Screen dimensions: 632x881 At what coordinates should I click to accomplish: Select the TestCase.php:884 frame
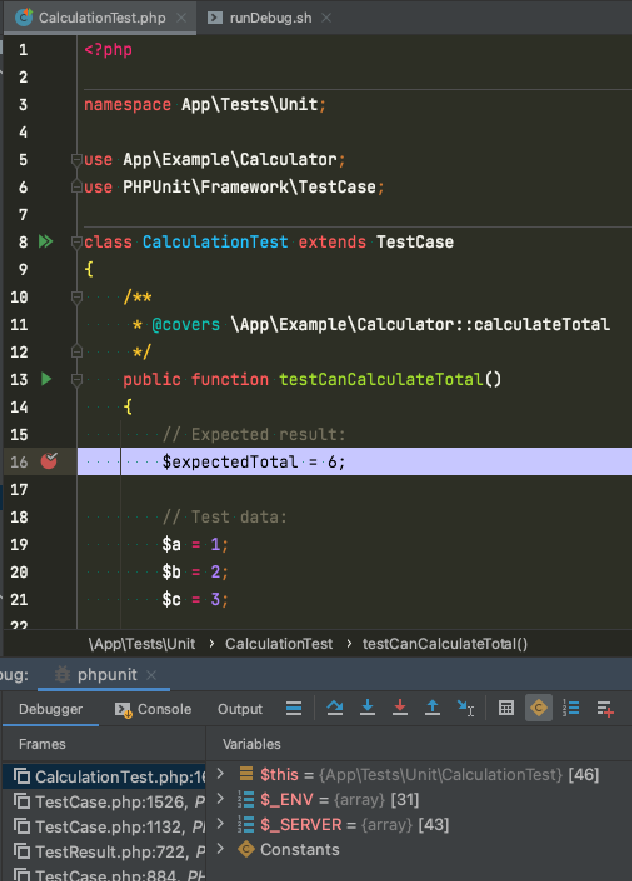pyautogui.click(x=104, y=874)
